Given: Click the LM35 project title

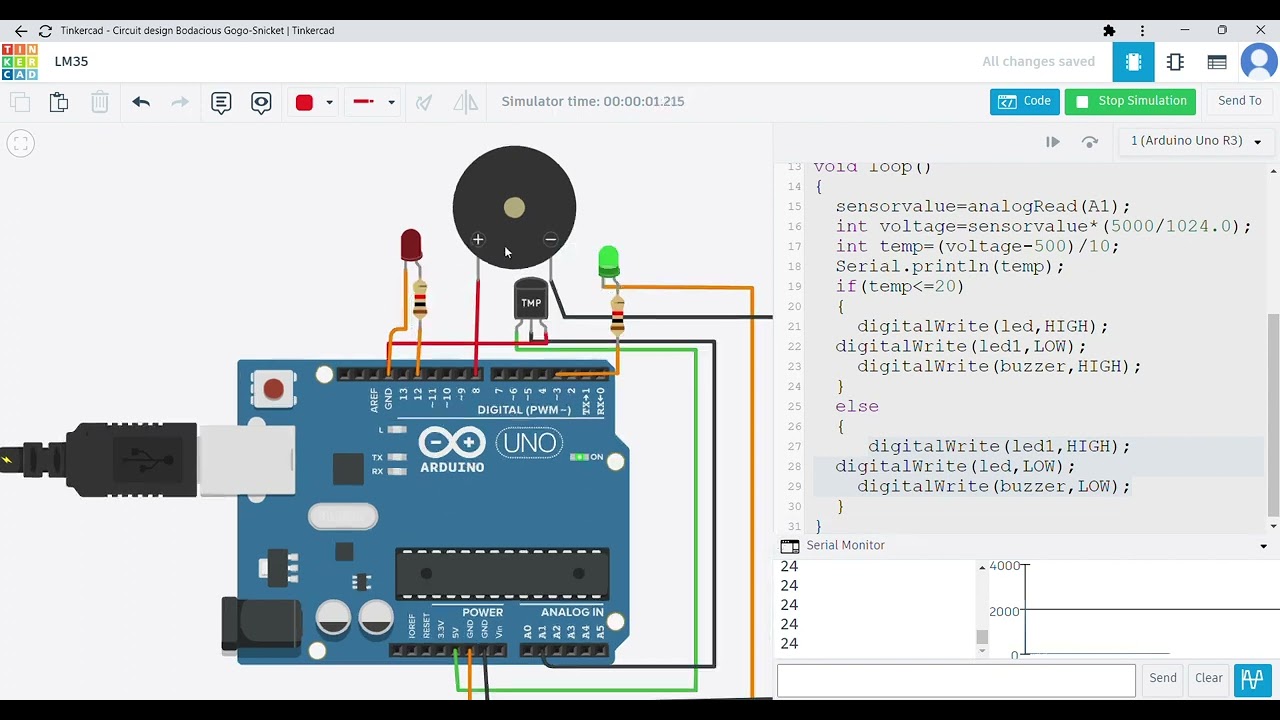Looking at the screenshot, I should [x=72, y=62].
